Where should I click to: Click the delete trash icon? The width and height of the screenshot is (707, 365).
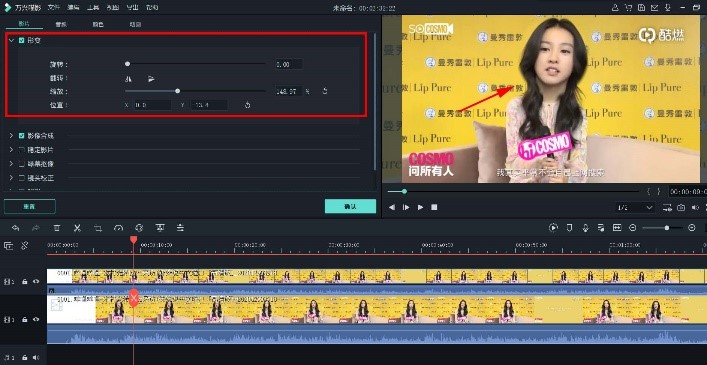click(56, 228)
